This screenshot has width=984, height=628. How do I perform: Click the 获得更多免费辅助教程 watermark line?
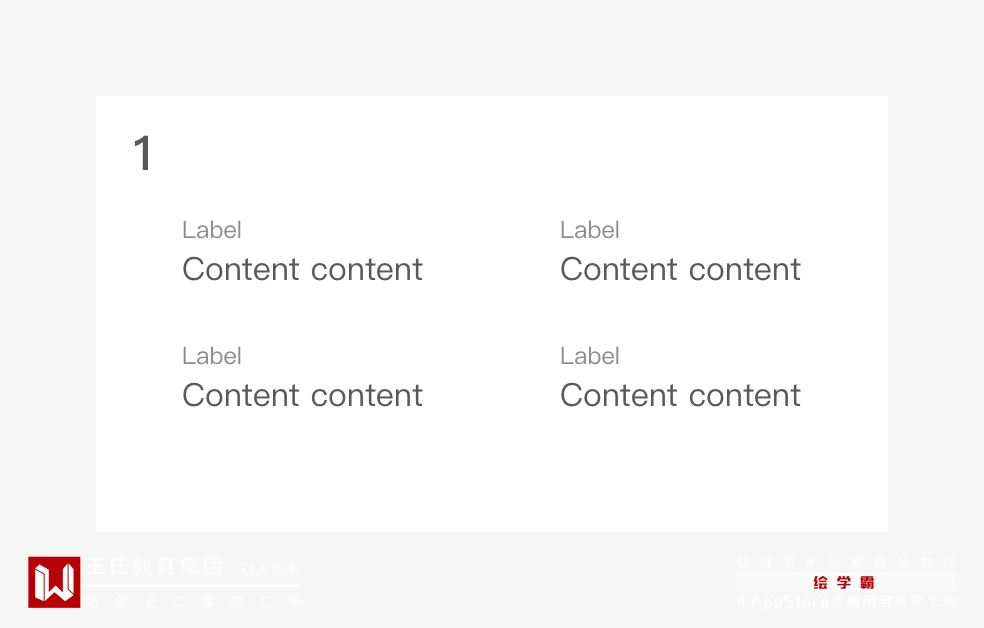(846, 563)
